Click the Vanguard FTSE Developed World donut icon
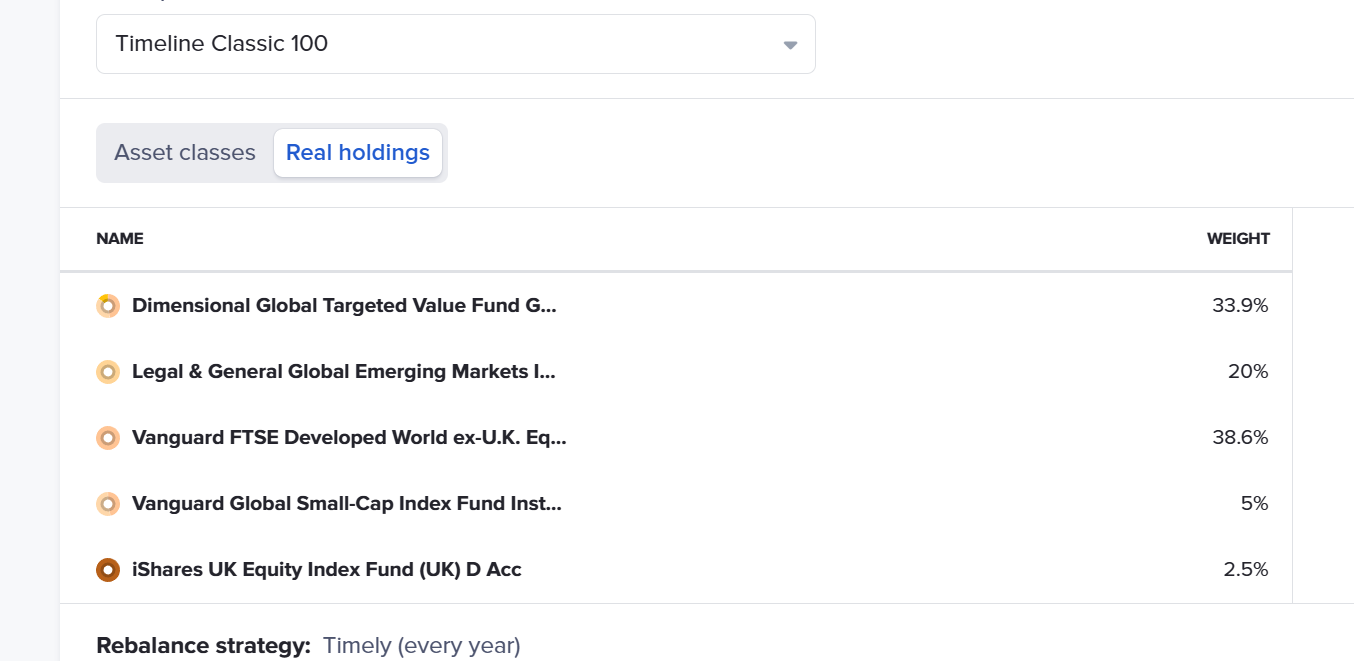Image resolution: width=1354 pixels, height=661 pixels. (108, 438)
